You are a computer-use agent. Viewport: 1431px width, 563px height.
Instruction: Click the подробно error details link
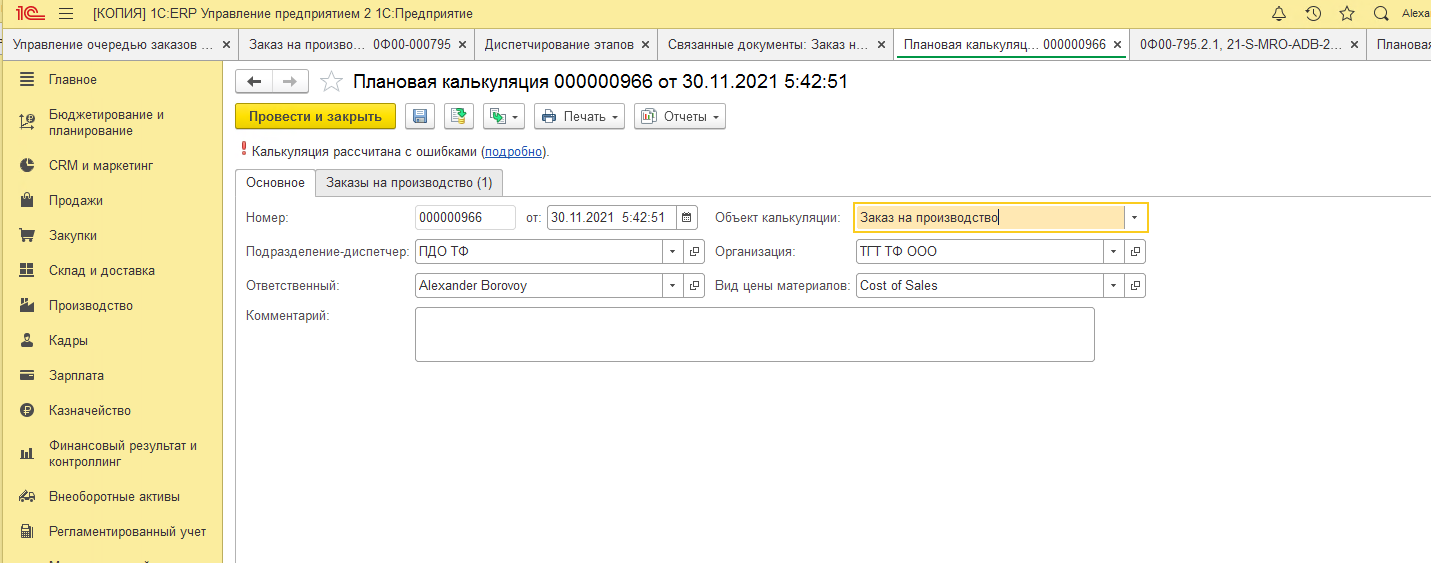point(514,152)
